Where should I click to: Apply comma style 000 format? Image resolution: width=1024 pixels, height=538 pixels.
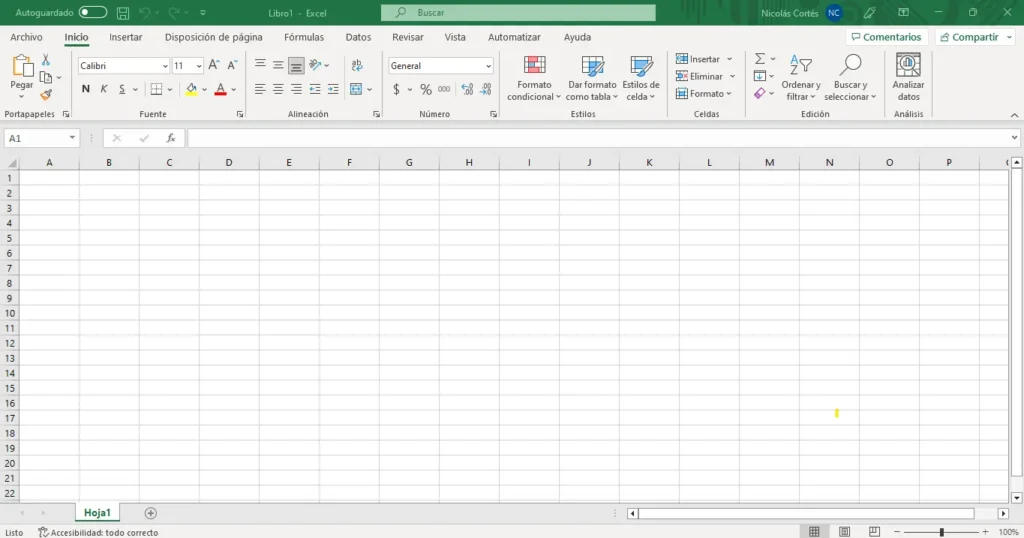444,89
